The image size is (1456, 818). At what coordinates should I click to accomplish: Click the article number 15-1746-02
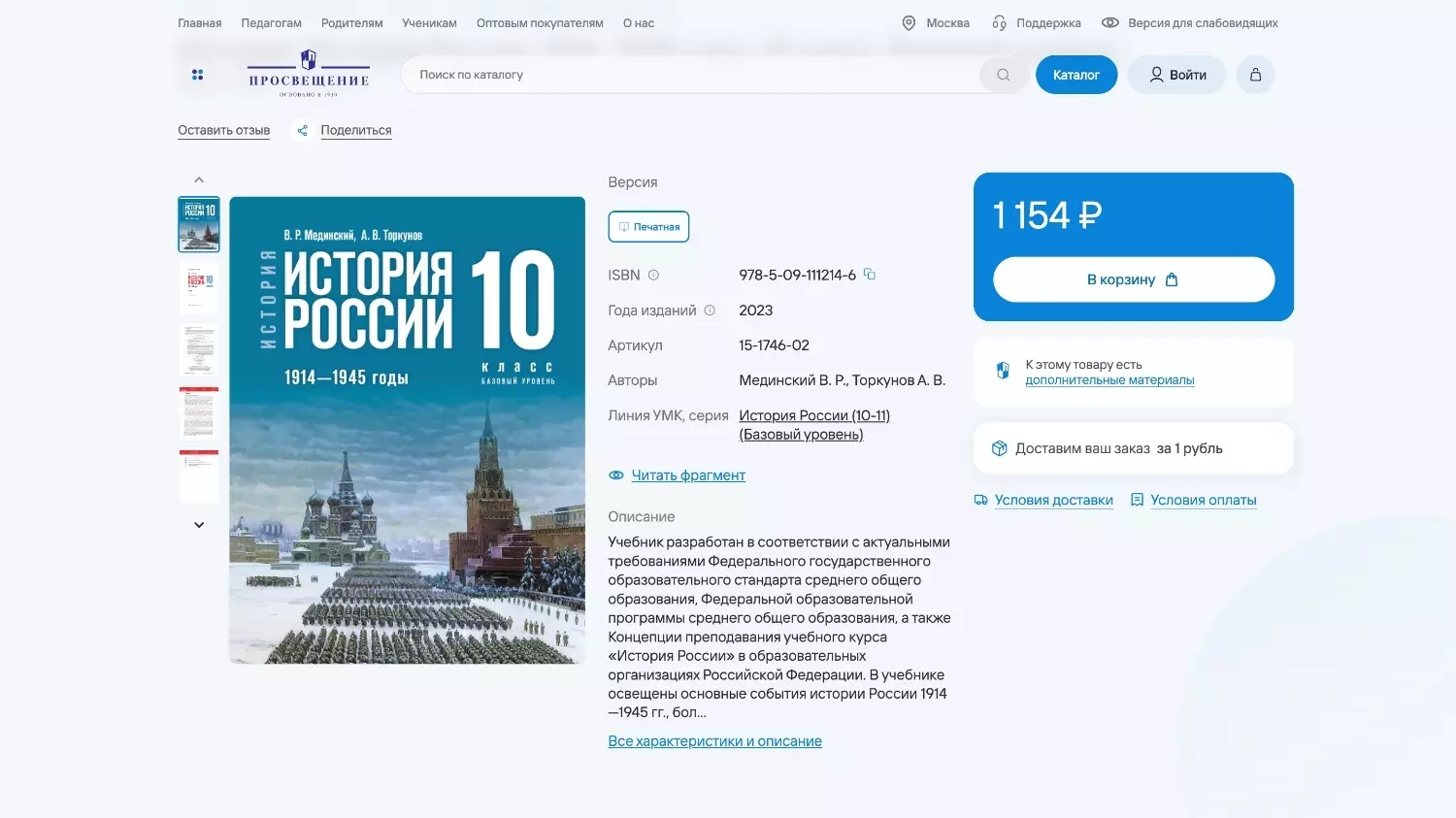tap(774, 345)
